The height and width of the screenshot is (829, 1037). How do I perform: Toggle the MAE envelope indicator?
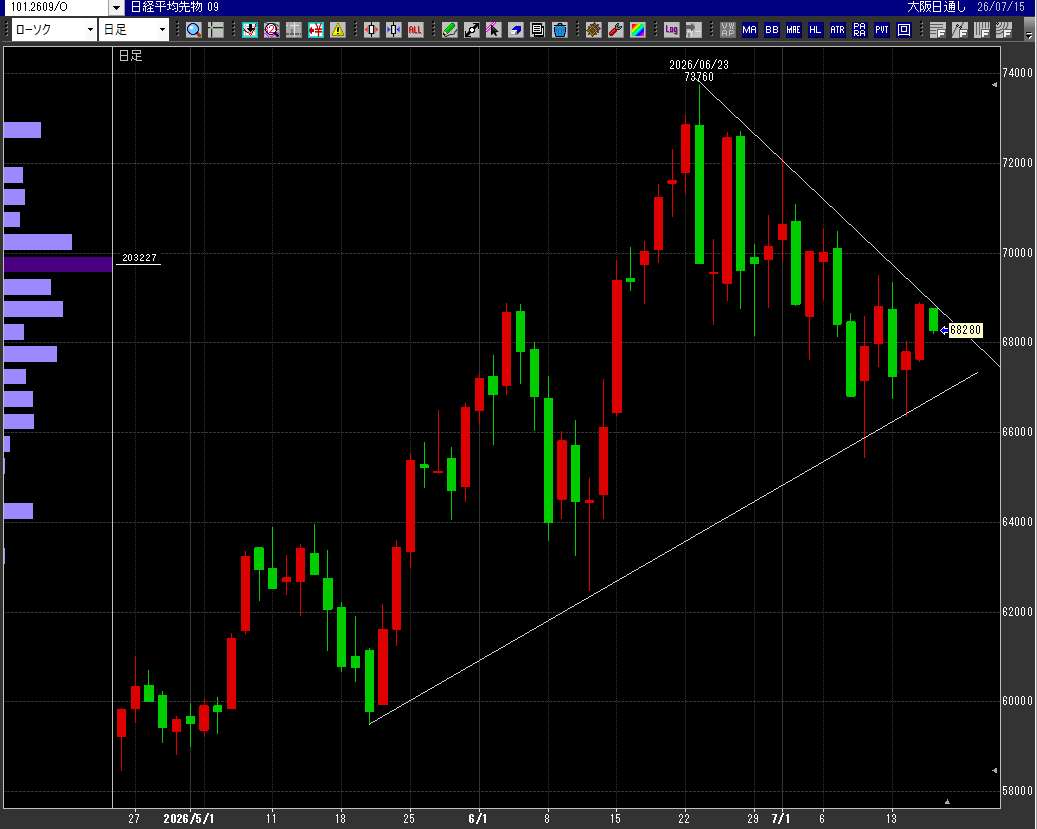click(794, 30)
